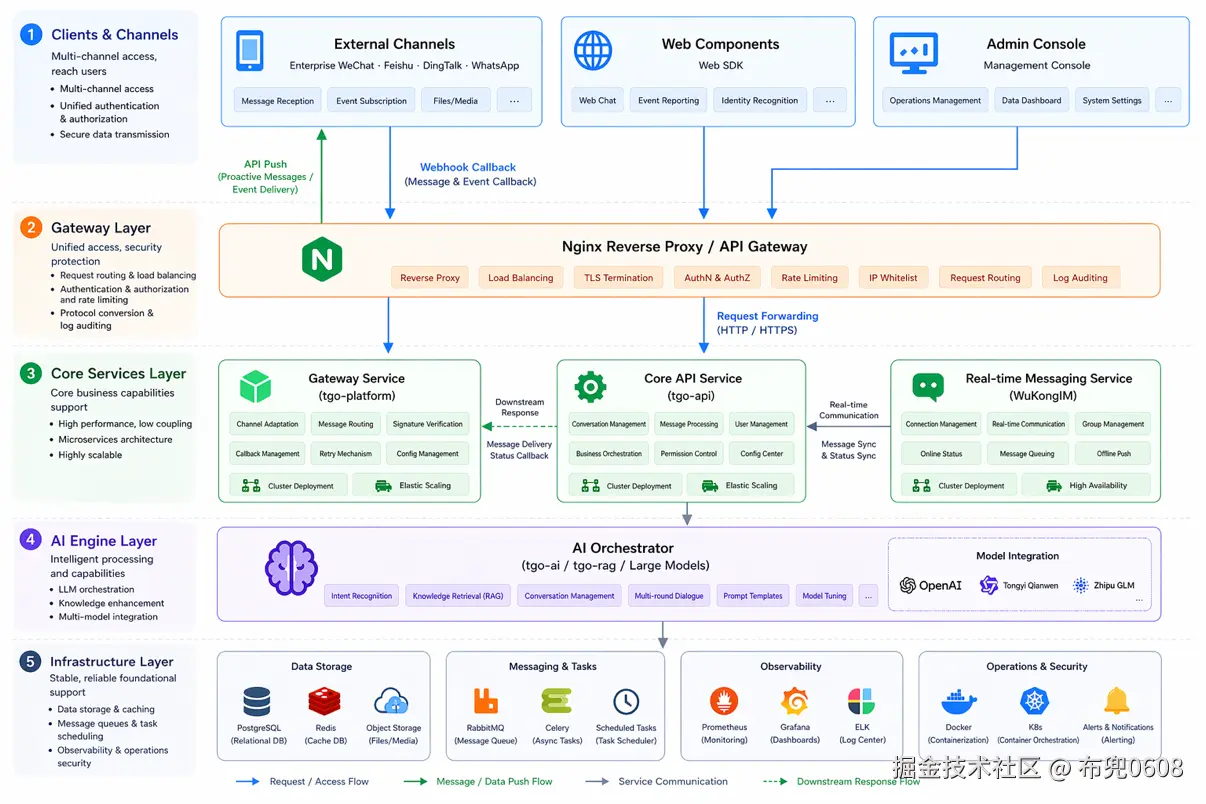Click the number 4 AI Engine Layer badge
The height and width of the screenshot is (804, 1206).
31,541
